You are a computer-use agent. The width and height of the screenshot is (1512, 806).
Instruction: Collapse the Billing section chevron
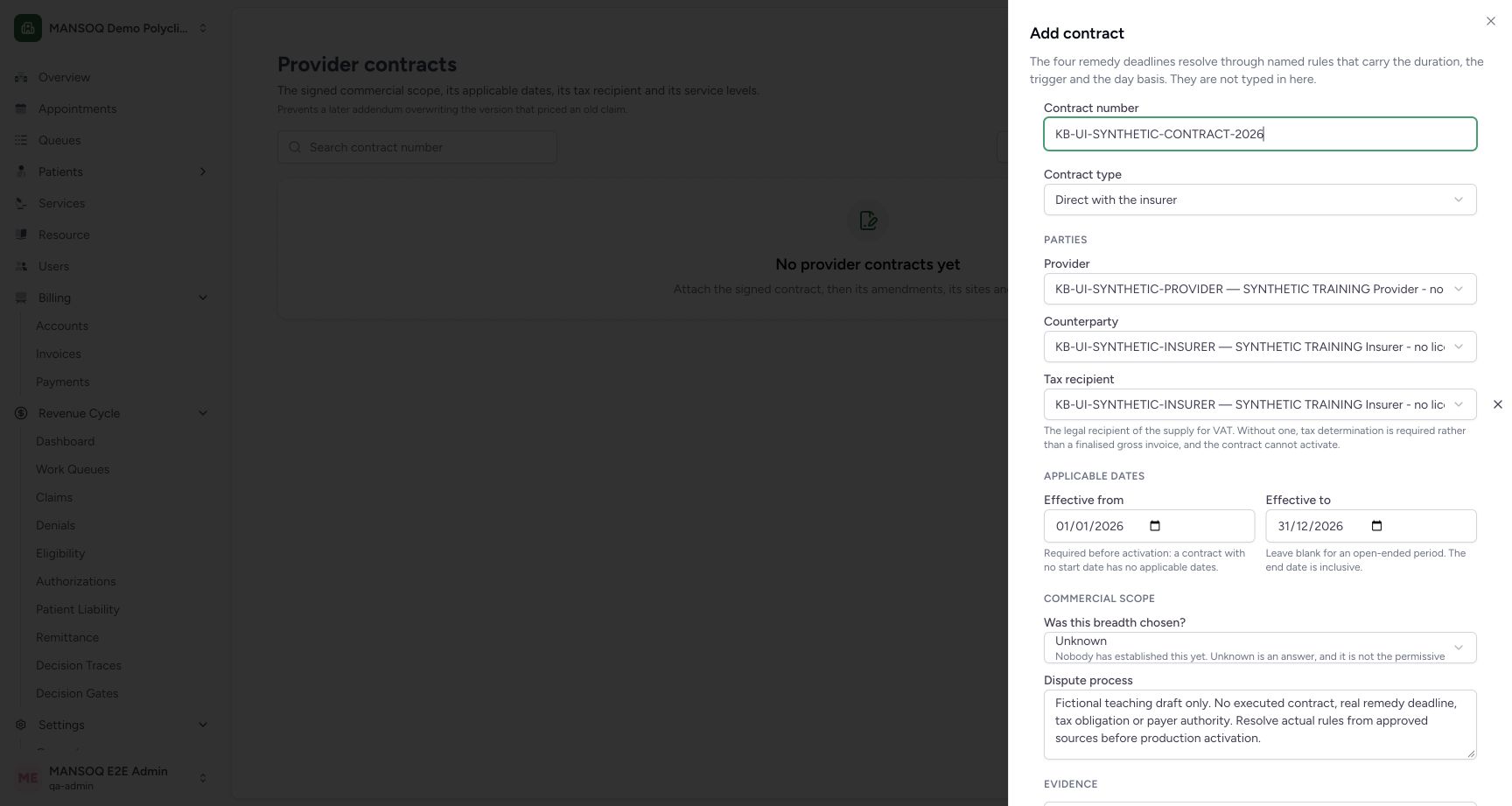pos(203,298)
